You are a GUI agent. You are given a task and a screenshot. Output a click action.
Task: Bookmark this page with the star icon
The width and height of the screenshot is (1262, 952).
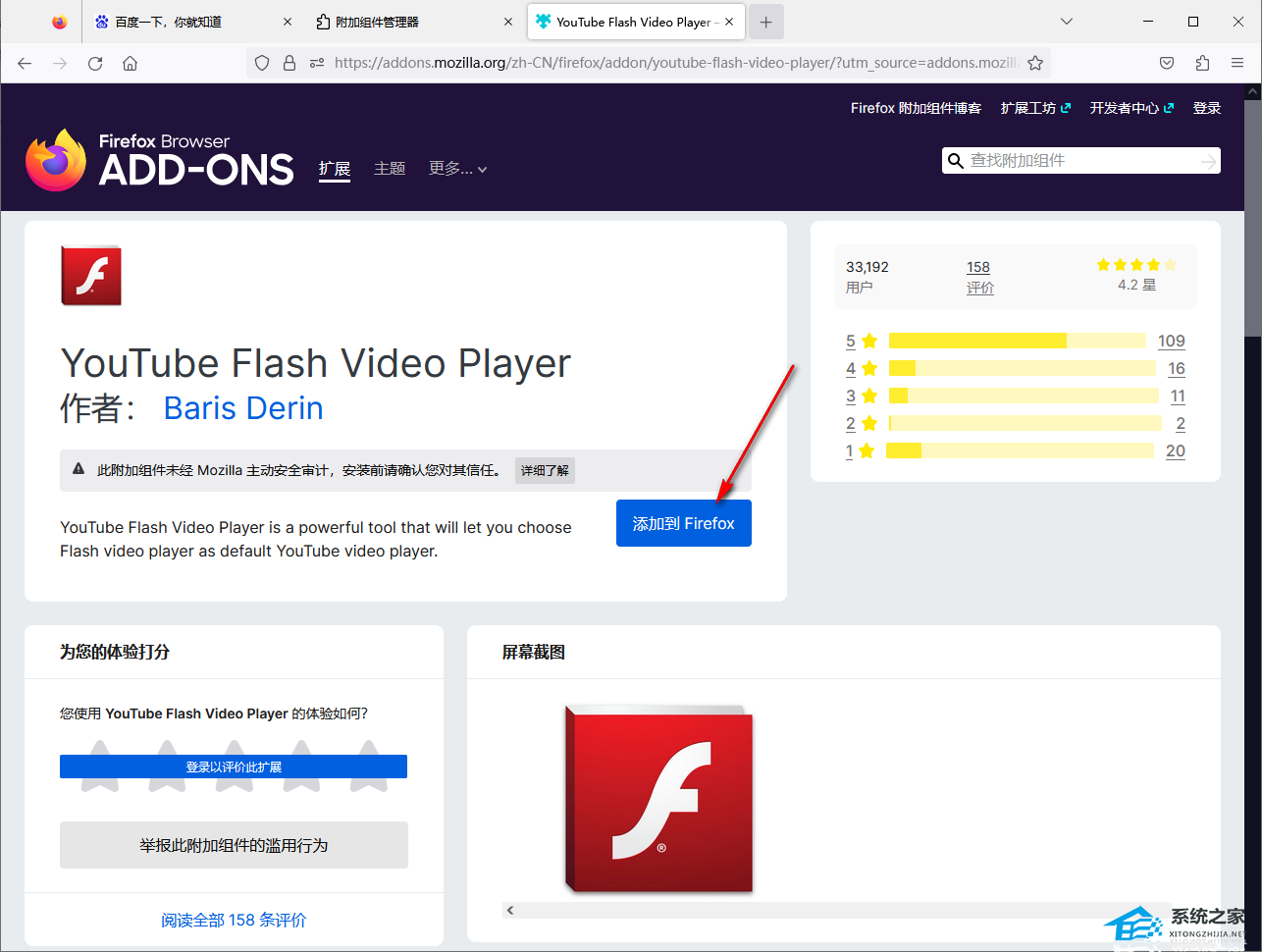coord(1035,62)
